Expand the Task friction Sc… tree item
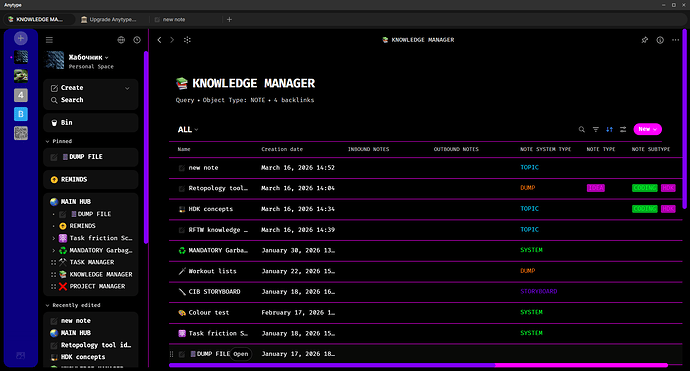The height and width of the screenshot is (371, 690). point(54,238)
